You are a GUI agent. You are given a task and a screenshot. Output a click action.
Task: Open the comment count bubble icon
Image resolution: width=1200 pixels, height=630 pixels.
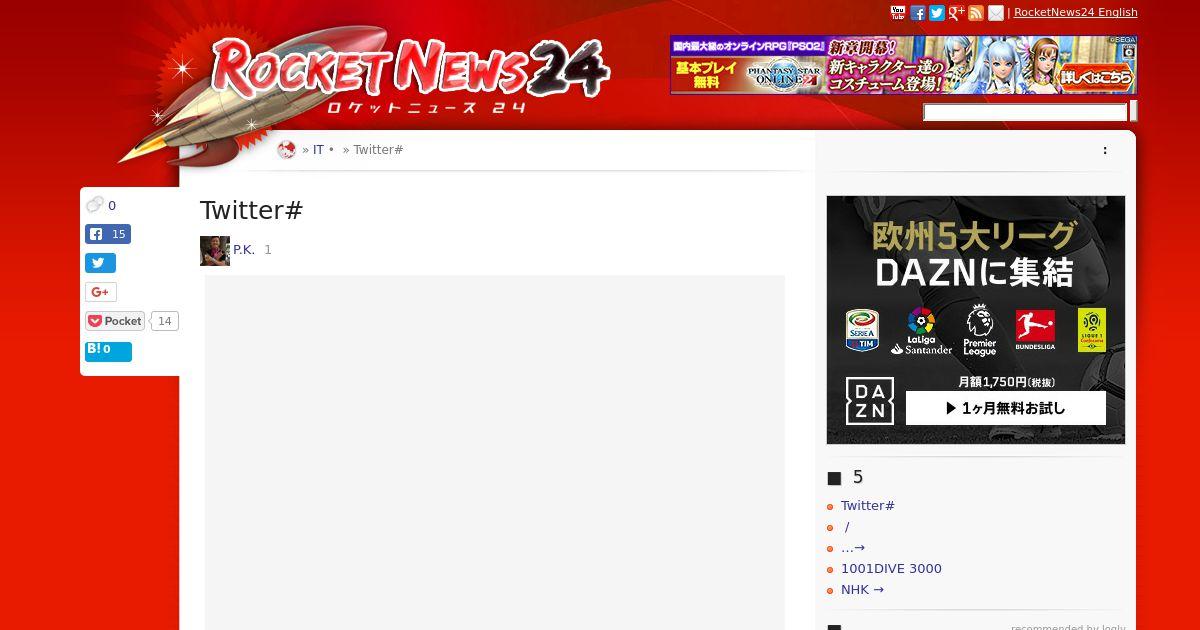coord(95,205)
